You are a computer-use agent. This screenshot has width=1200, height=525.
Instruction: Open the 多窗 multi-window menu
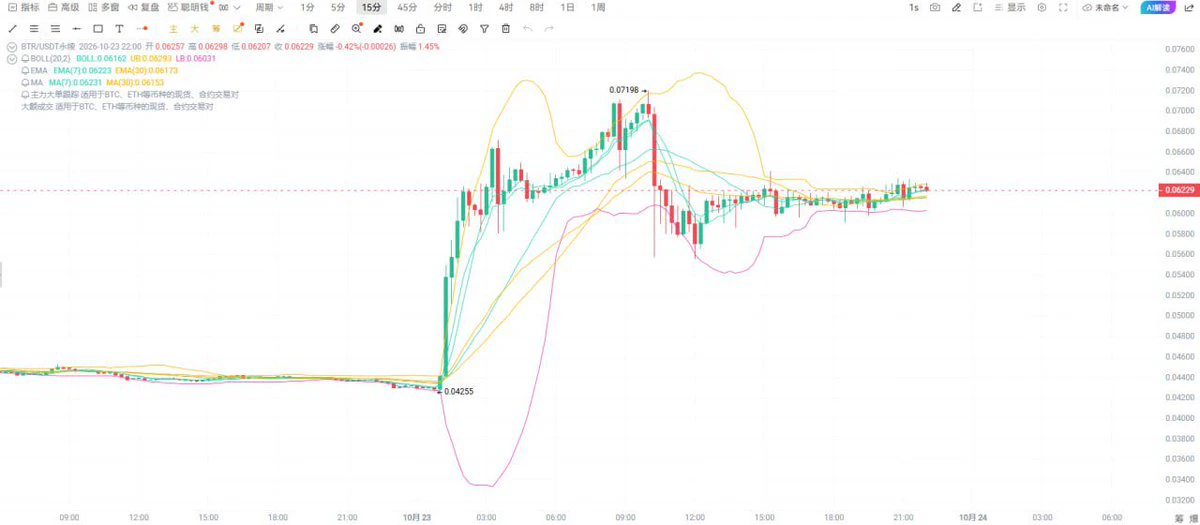(x=104, y=8)
